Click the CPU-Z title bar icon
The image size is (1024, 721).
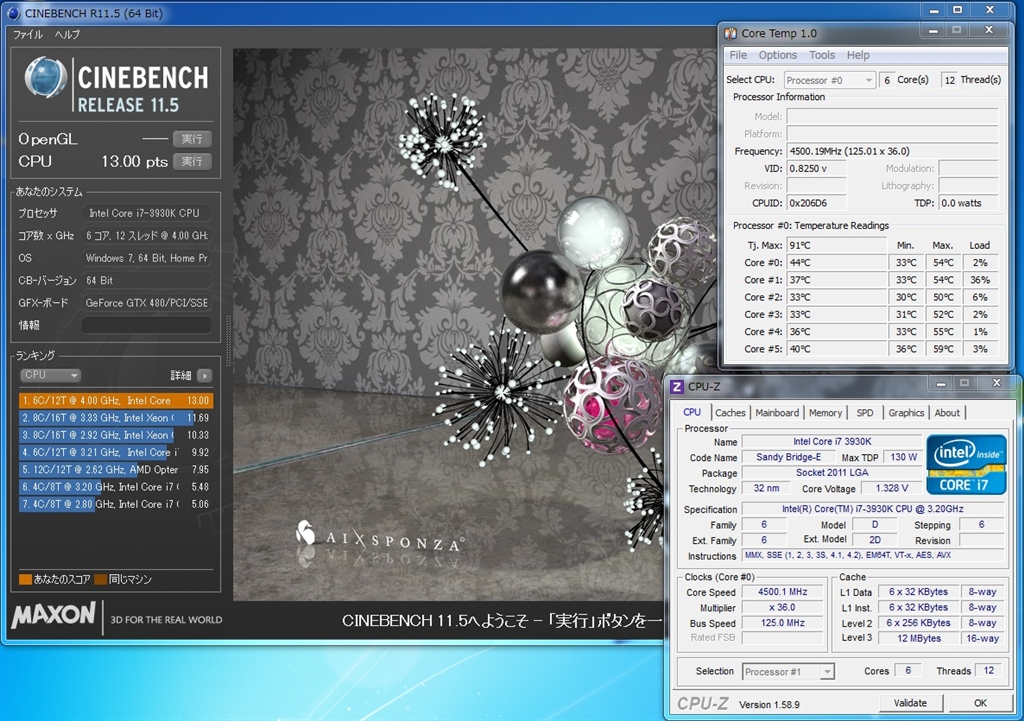point(677,387)
